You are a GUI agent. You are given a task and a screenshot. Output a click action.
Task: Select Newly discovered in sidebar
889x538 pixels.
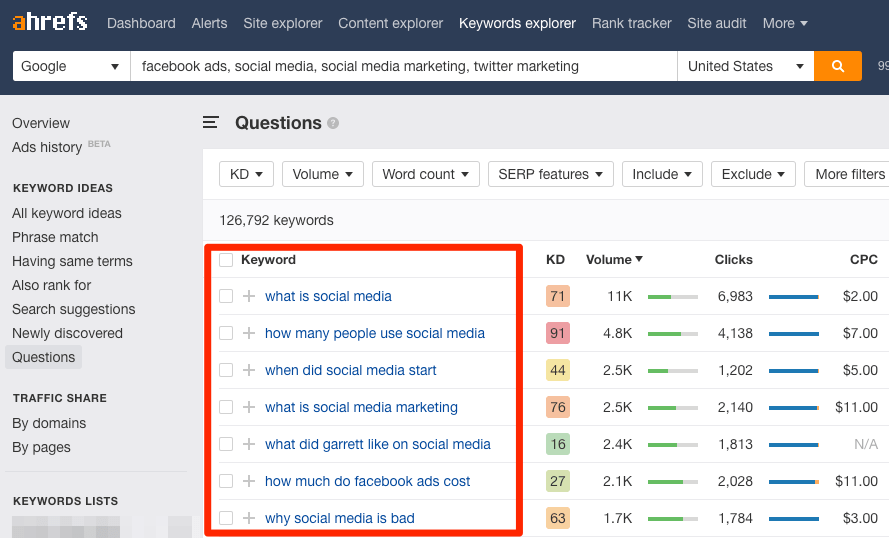[x=67, y=333]
